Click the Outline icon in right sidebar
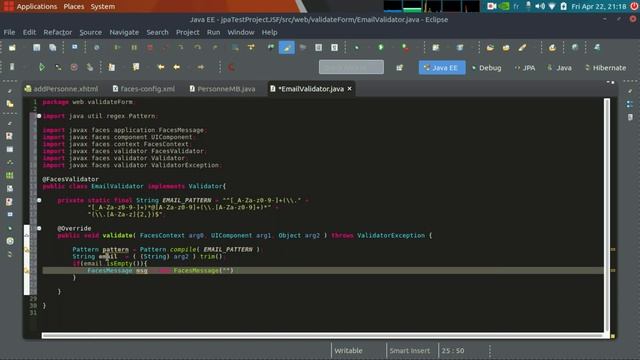The height and width of the screenshot is (360, 640). [630, 104]
